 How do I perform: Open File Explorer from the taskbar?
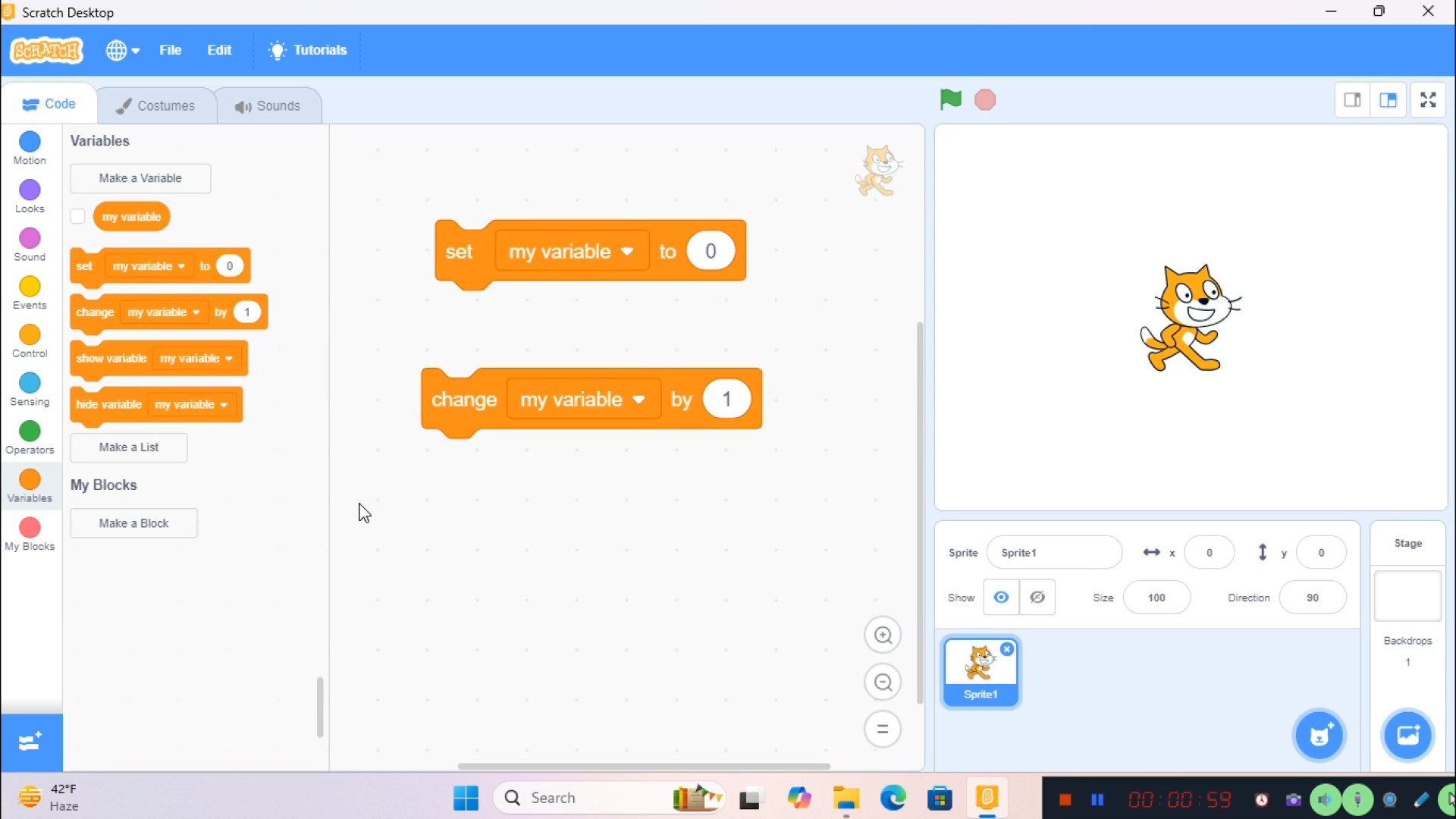[x=846, y=798]
